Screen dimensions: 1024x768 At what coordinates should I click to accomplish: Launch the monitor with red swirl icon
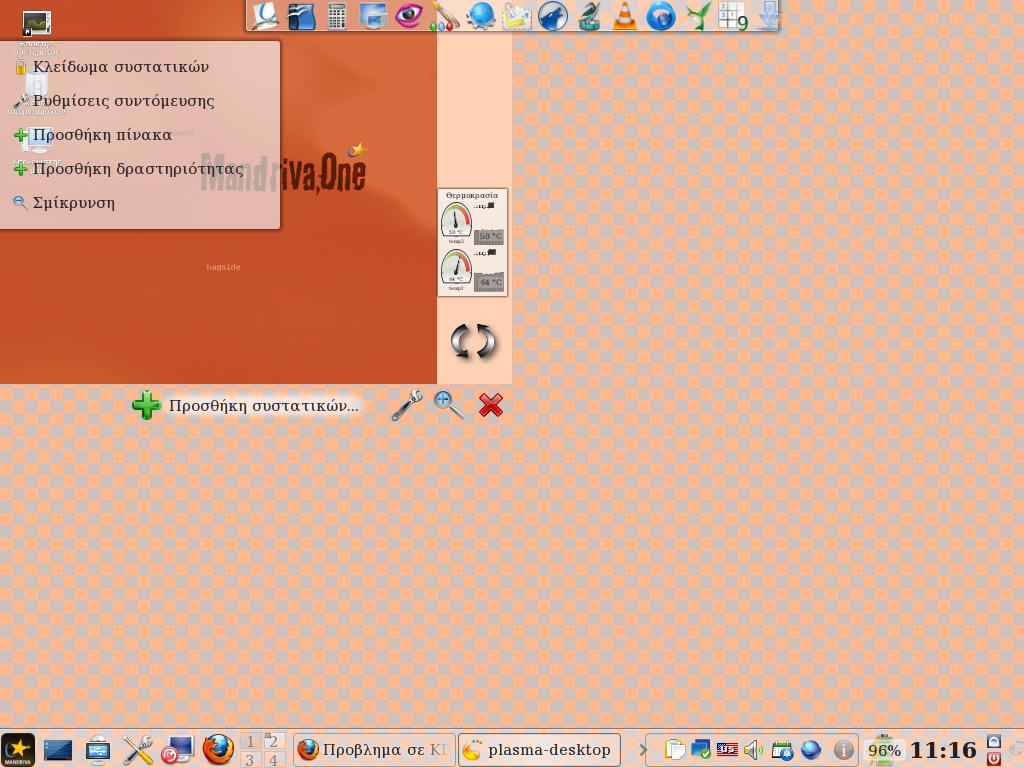177,750
